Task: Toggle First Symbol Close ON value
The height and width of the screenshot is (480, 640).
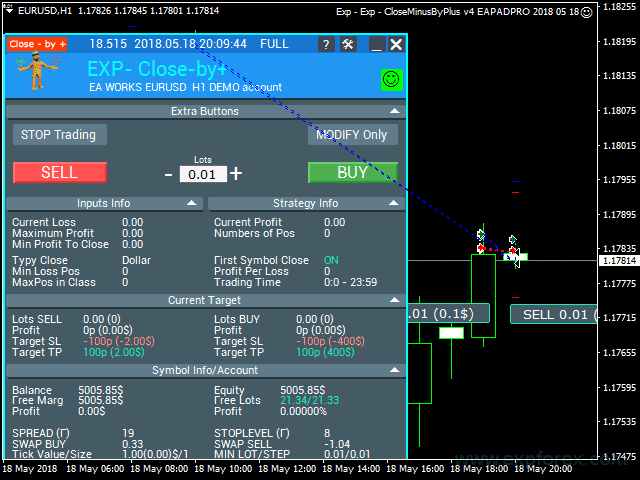Action: click(x=331, y=260)
